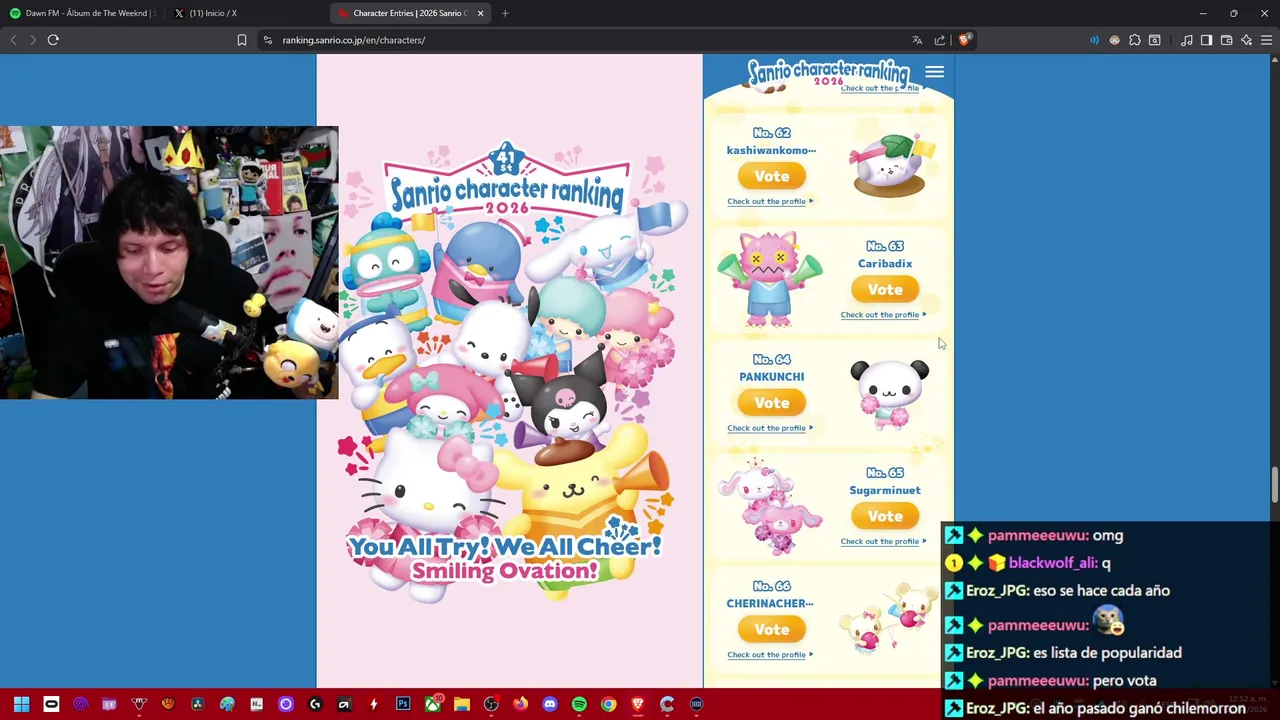Open the extensions puzzle icon
1280x720 pixels.
coord(1135,40)
